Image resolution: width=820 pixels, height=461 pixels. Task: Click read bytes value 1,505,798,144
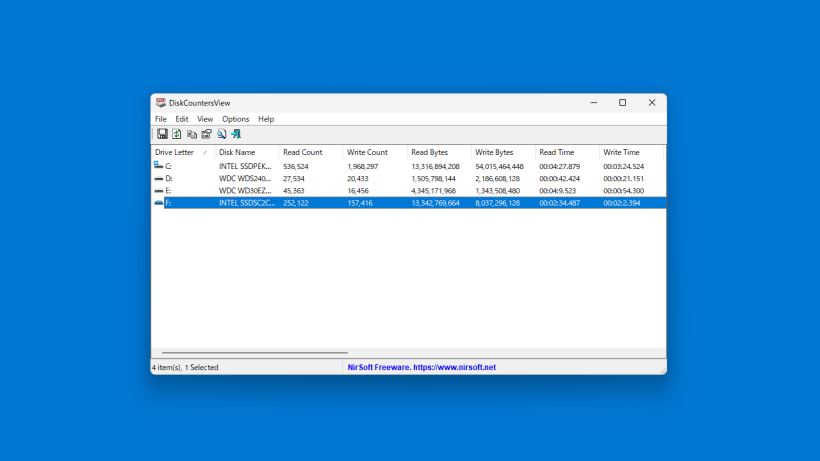[x=433, y=178]
